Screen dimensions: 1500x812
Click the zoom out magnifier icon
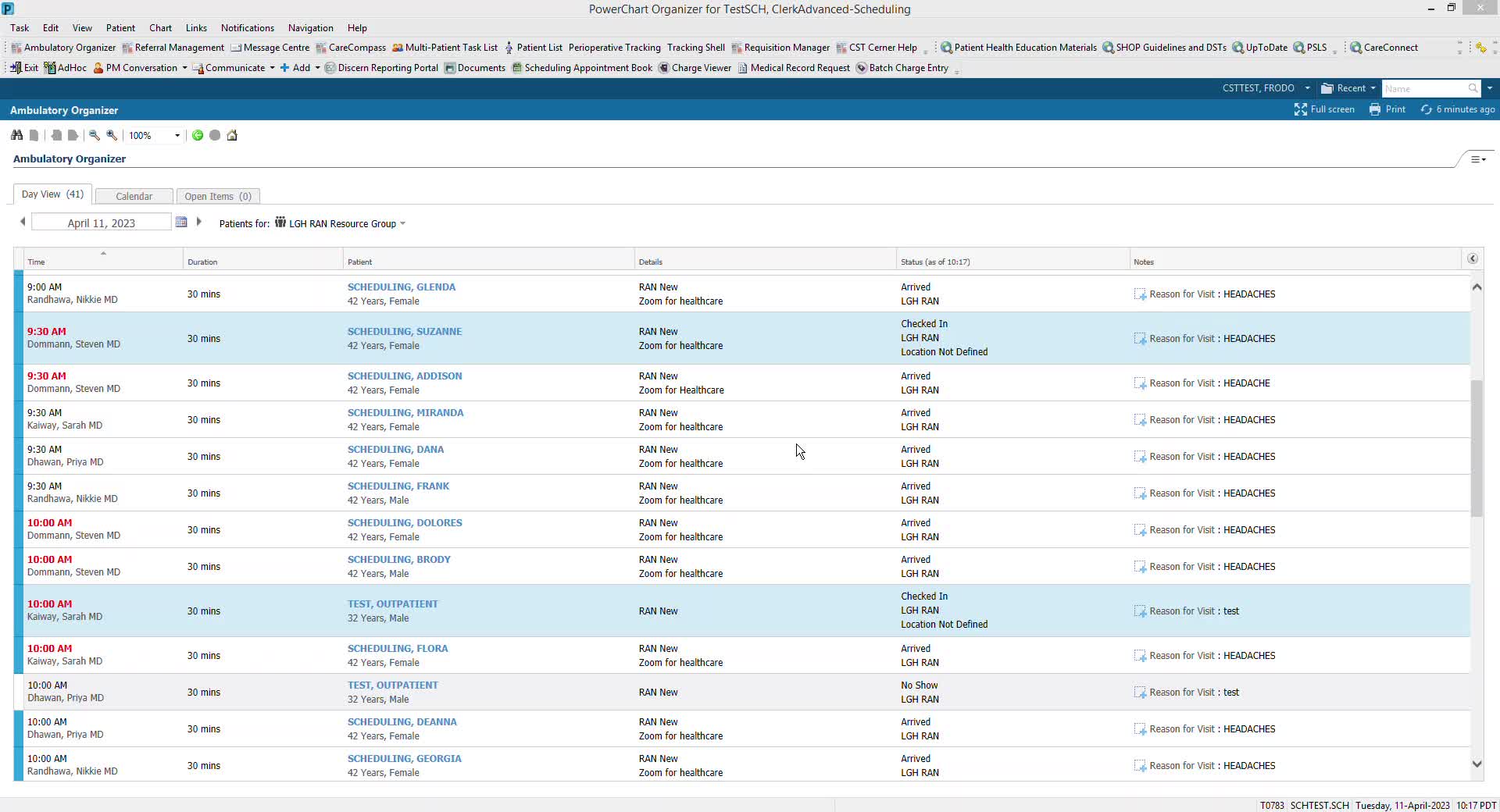click(x=95, y=135)
